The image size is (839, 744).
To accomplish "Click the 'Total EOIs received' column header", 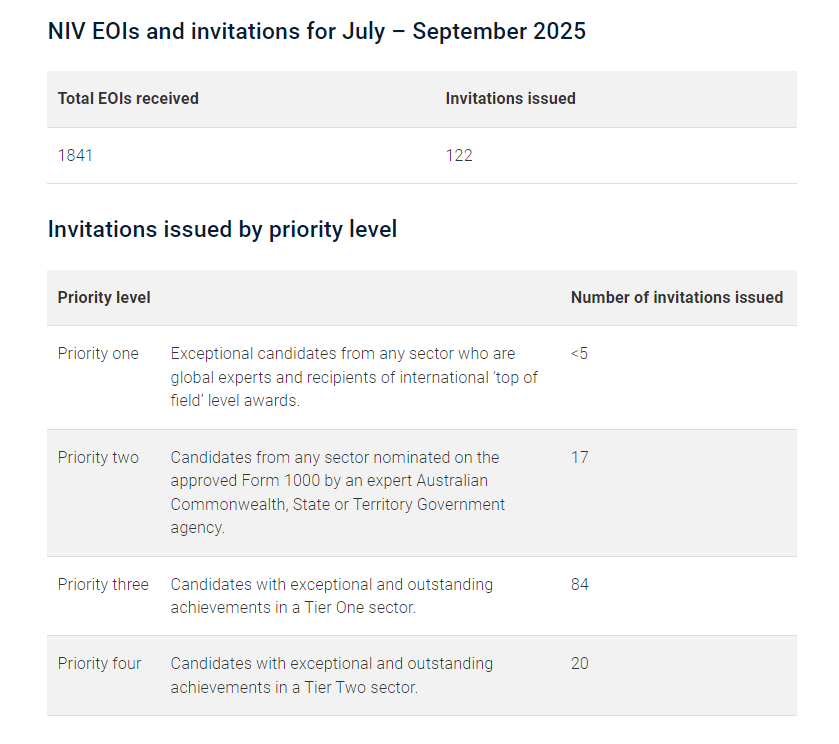I will tap(128, 98).
